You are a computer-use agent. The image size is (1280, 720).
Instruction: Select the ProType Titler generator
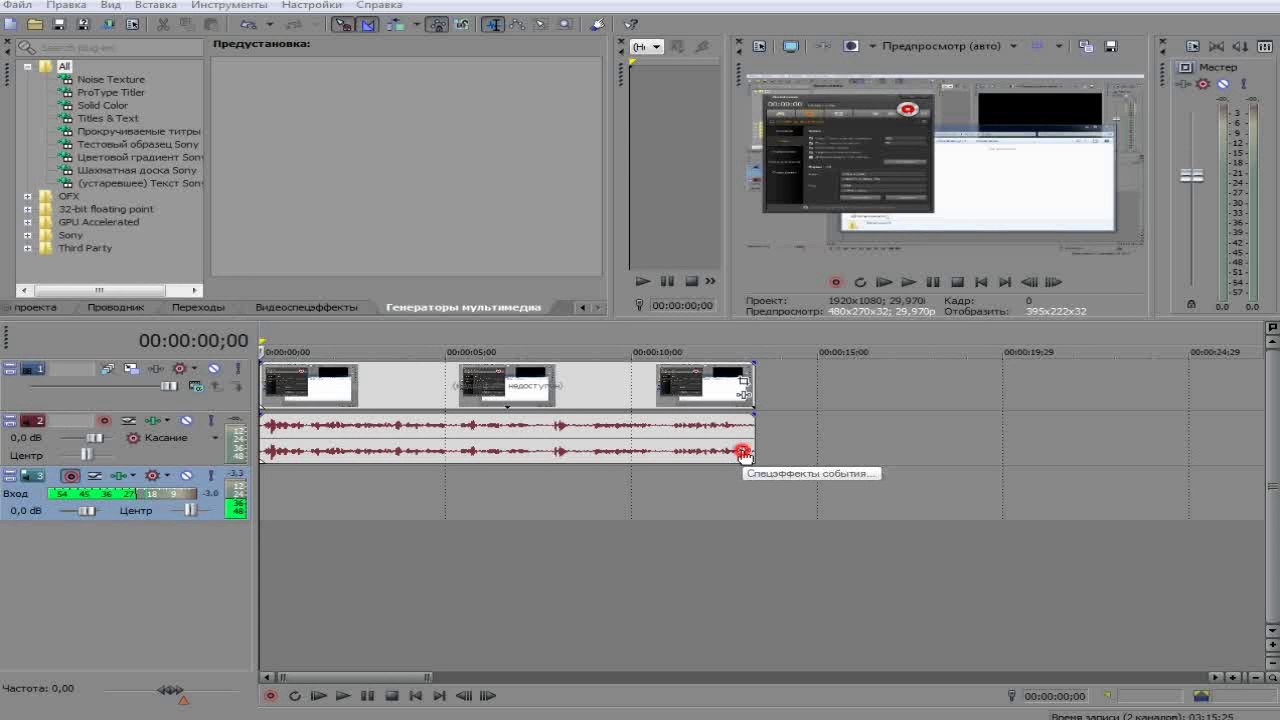click(111, 92)
